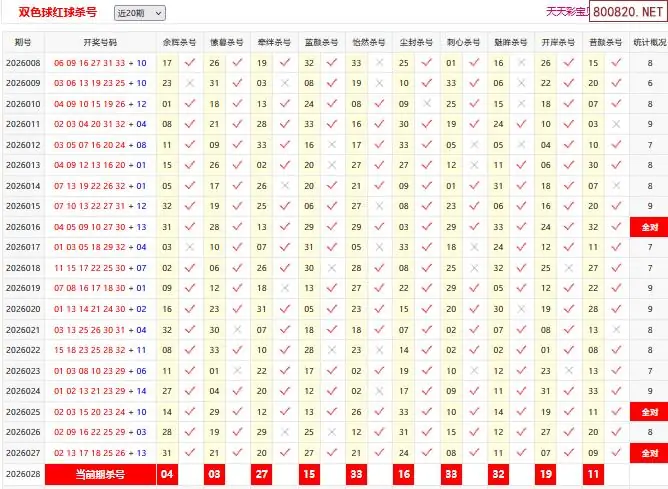
Task: Select the red 04 cell under 余晖杀号
Action: 167,474
